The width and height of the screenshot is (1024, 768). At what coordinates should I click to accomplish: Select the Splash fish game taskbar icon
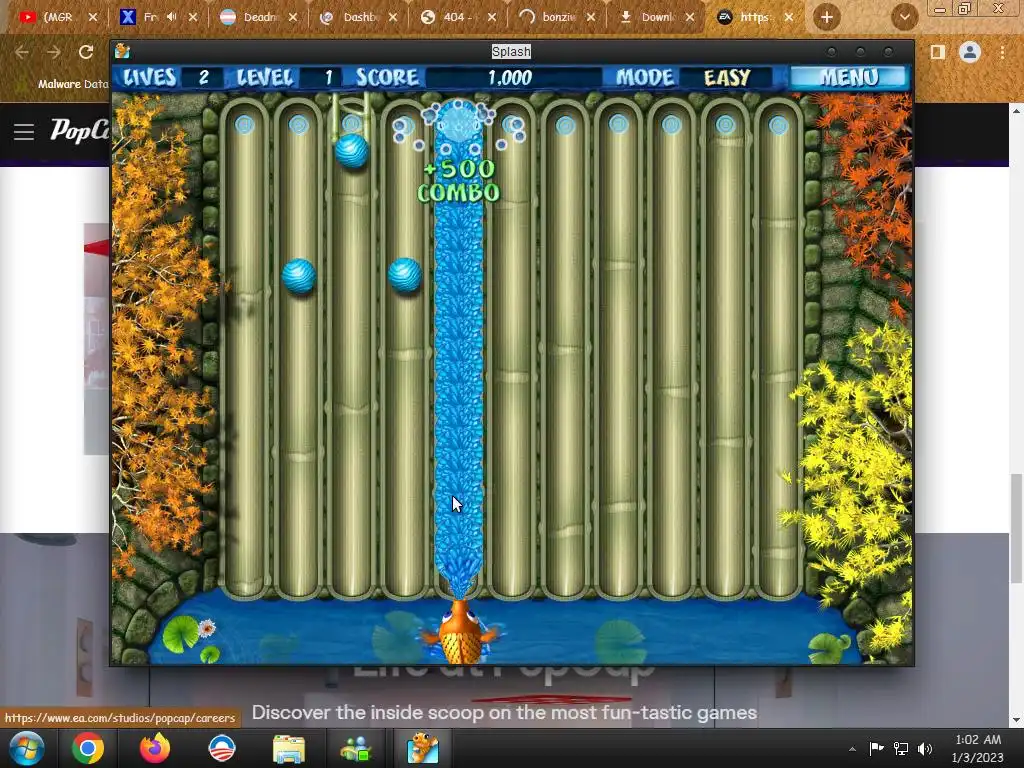coord(423,748)
